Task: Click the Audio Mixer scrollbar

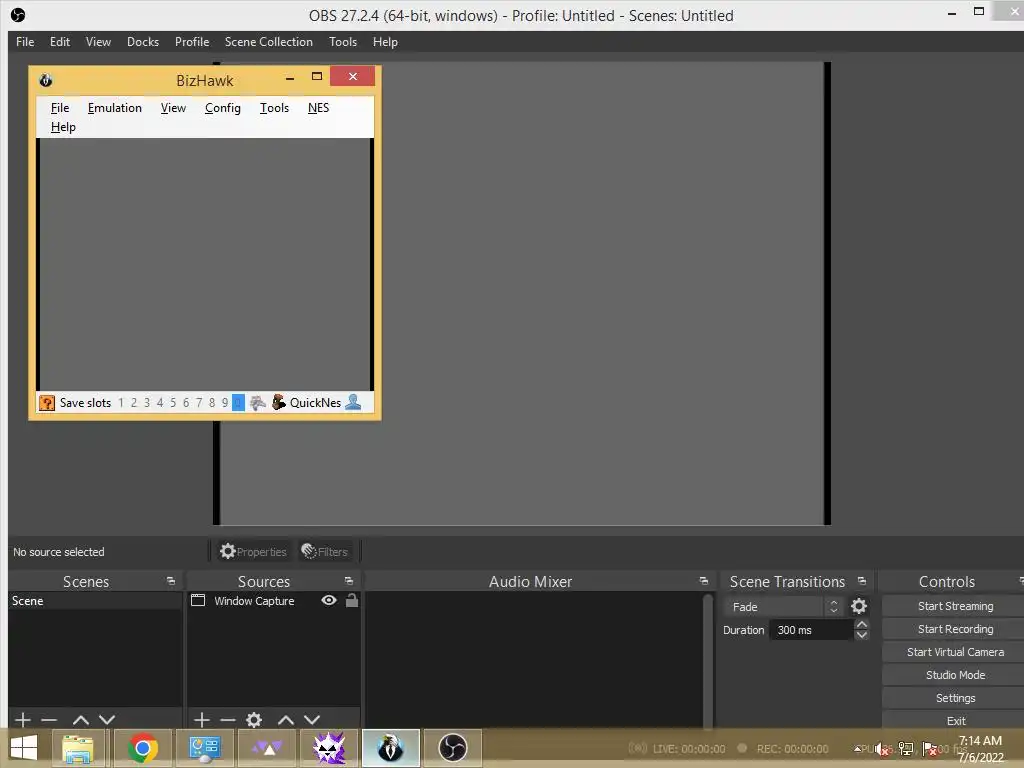Action: pos(707,660)
